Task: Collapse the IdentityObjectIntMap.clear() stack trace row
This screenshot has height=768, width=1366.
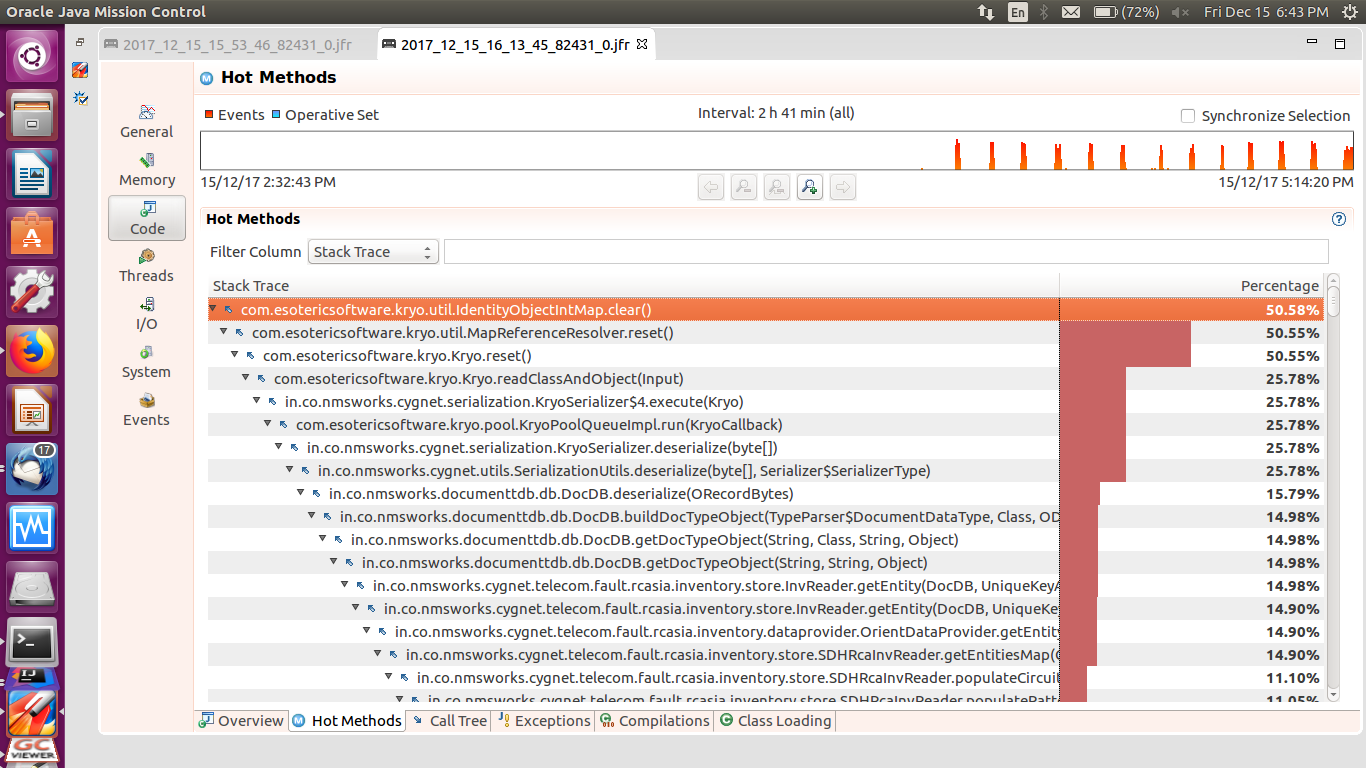Action: pyautogui.click(x=211, y=310)
